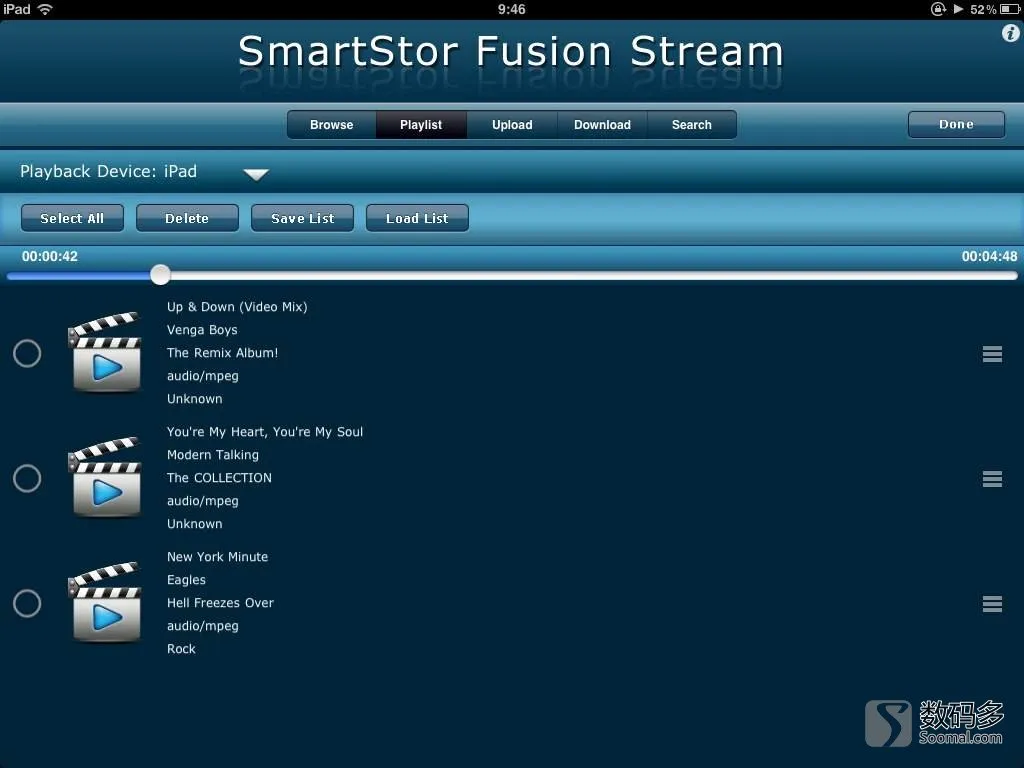Image resolution: width=1024 pixels, height=768 pixels.
Task: Open the Upload tab
Action: pos(512,125)
